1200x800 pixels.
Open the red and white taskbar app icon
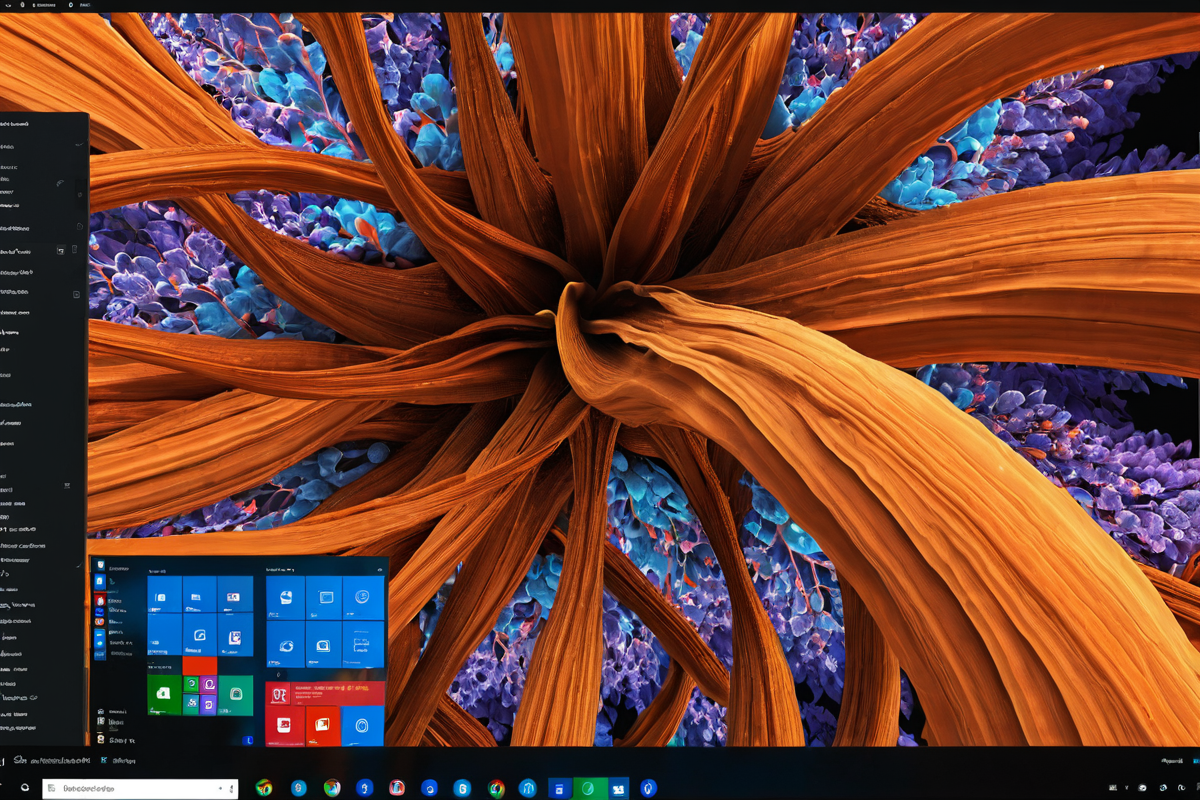[x=397, y=788]
